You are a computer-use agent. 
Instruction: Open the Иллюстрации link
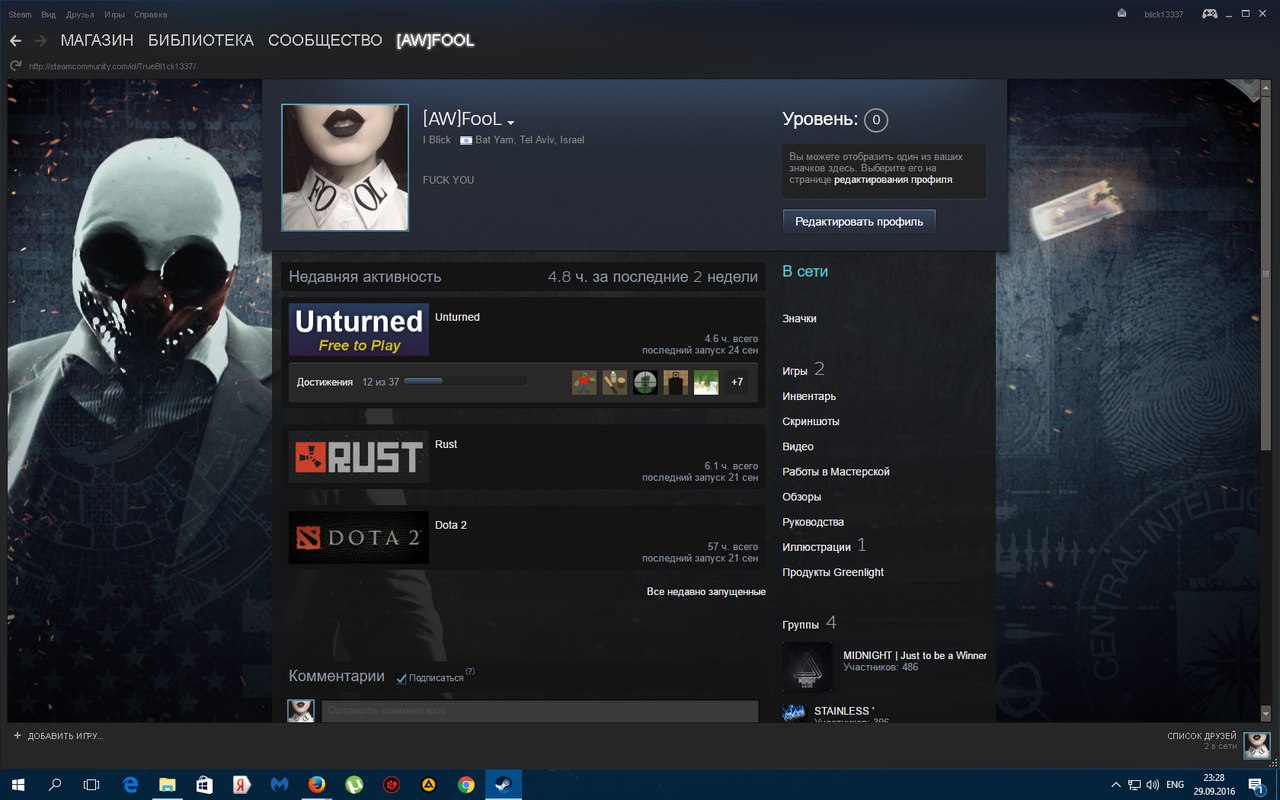(816, 547)
